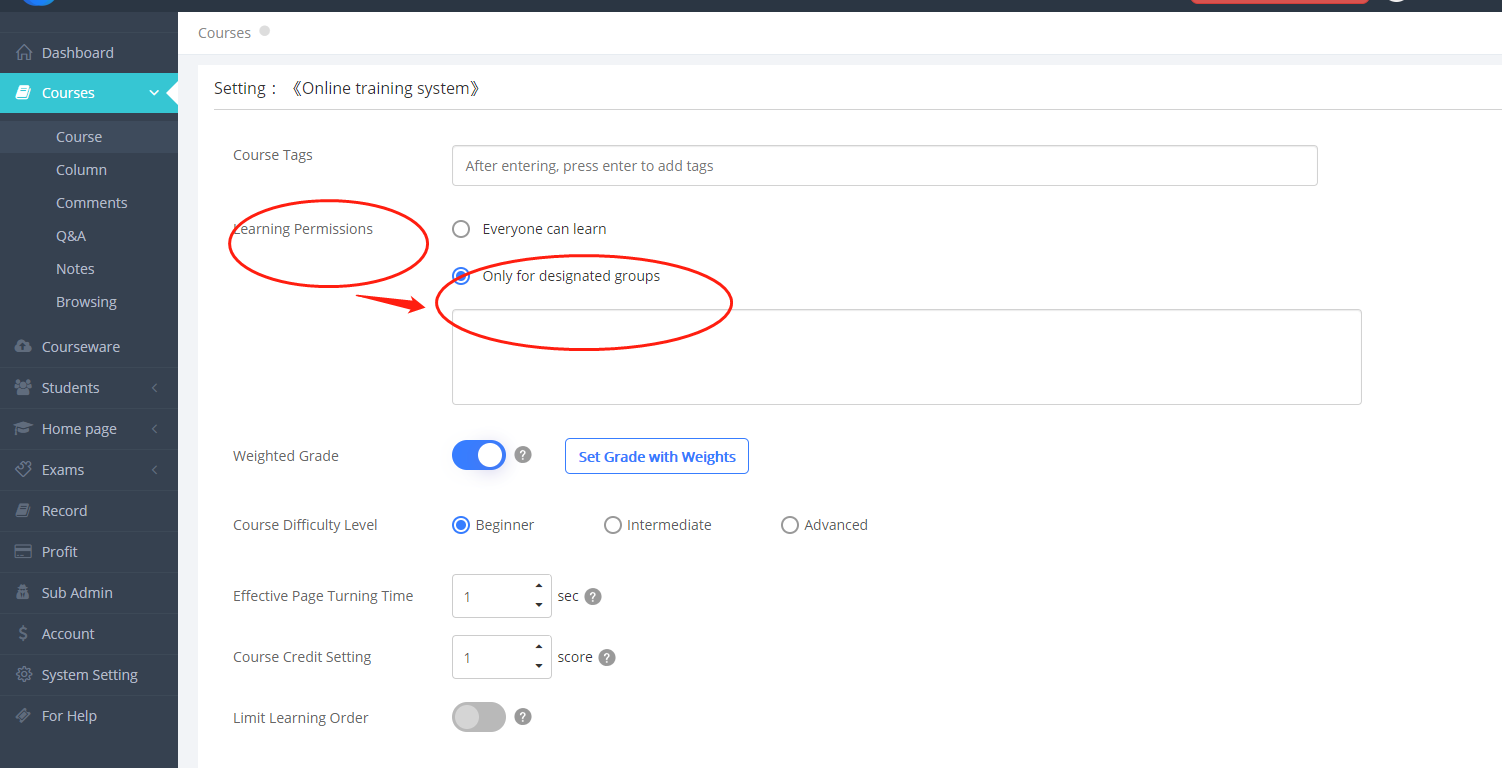This screenshot has width=1502, height=768.
Task: Click Set Grade with Weights button
Action: [657, 456]
